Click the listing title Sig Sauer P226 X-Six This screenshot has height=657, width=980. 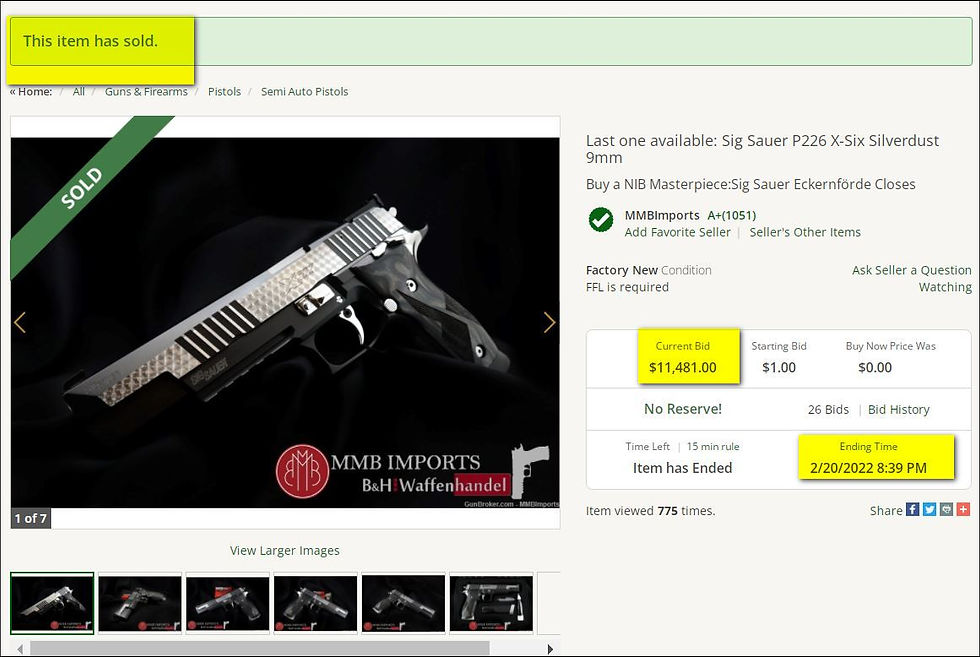762,149
